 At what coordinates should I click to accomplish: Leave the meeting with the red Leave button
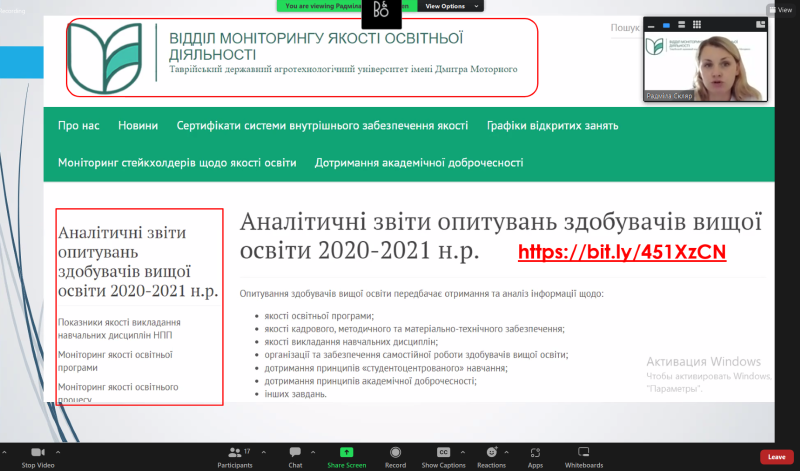(777, 457)
